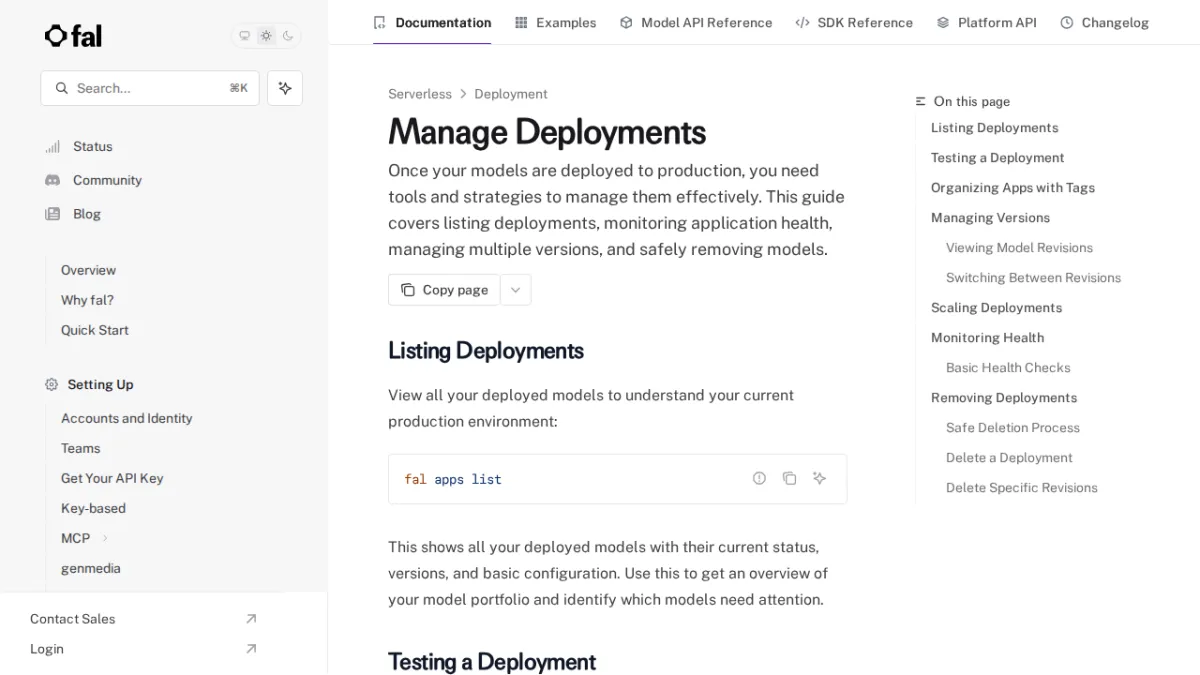This screenshot has height=675, width=1200.
Task: Click the Status signal bars icon
Action: [52, 146]
